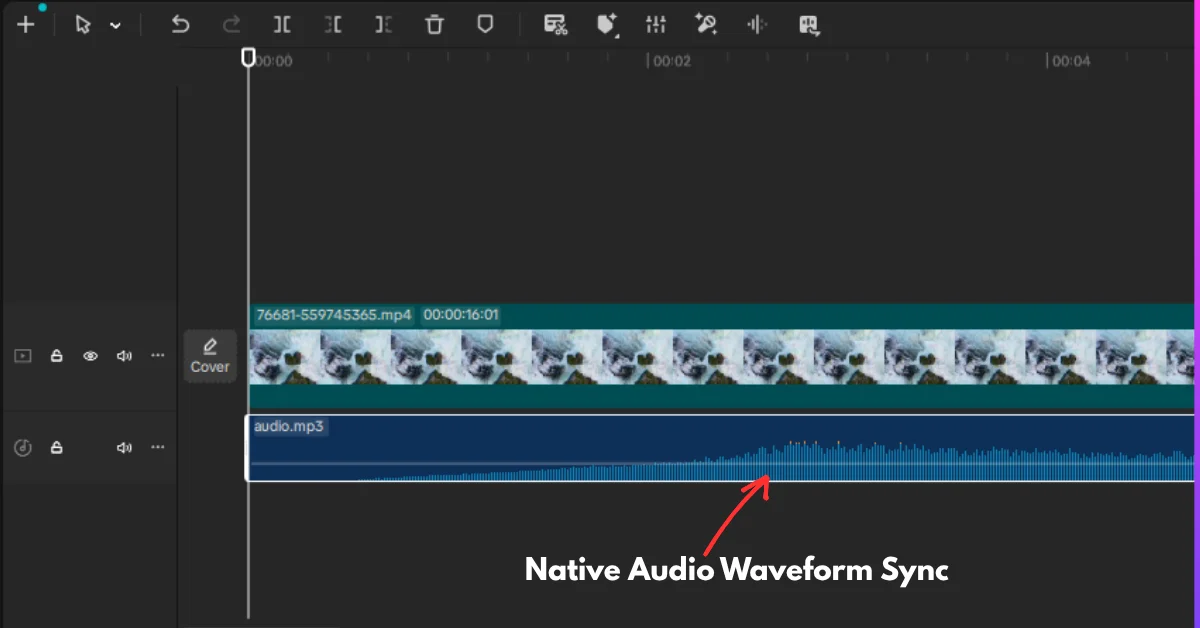Click the playhead at the timeline start
This screenshot has height=628, width=1200.
[248, 57]
